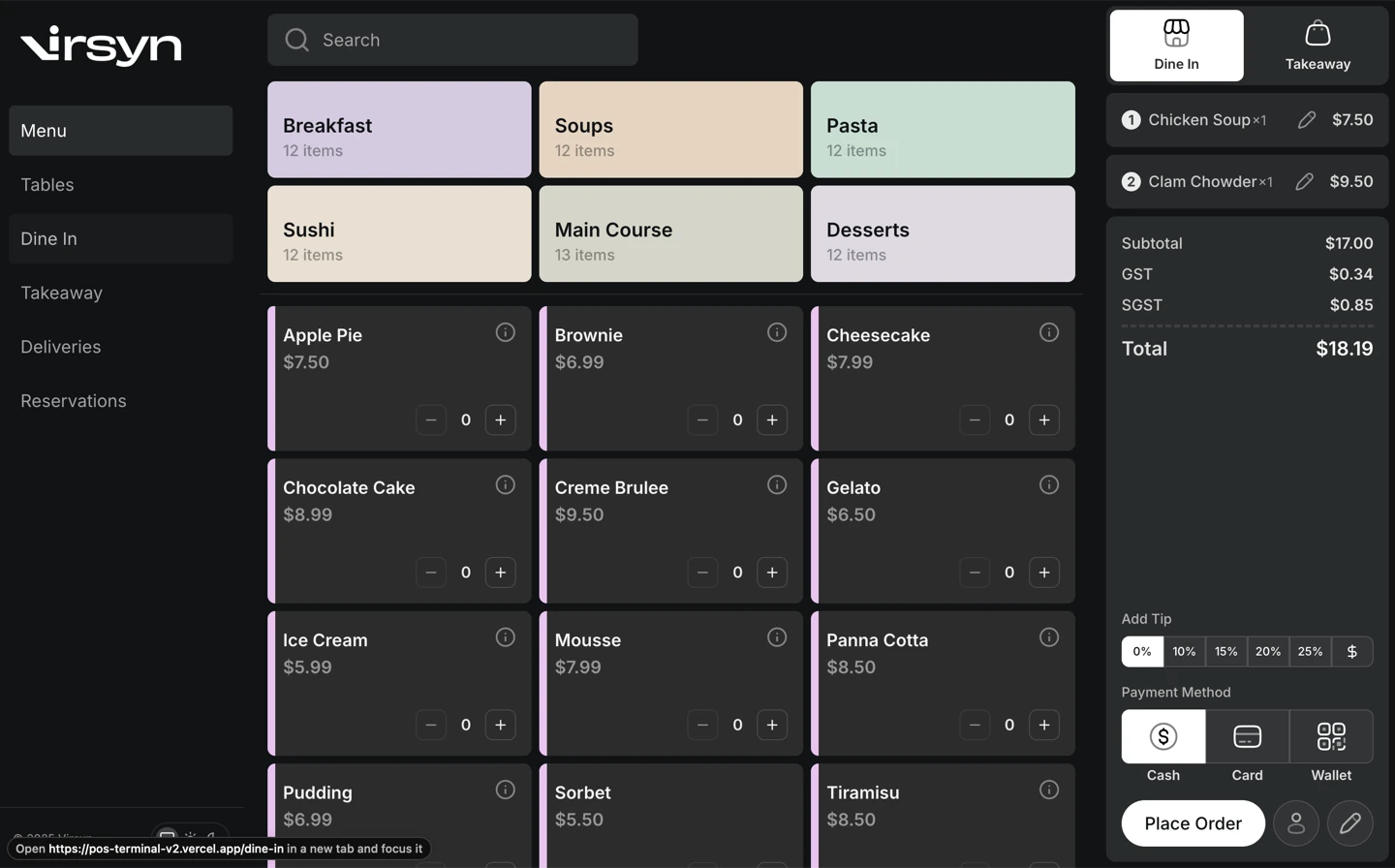The width and height of the screenshot is (1395, 868).
Task: Open Reservations in the sidebar
Action: coord(120,401)
